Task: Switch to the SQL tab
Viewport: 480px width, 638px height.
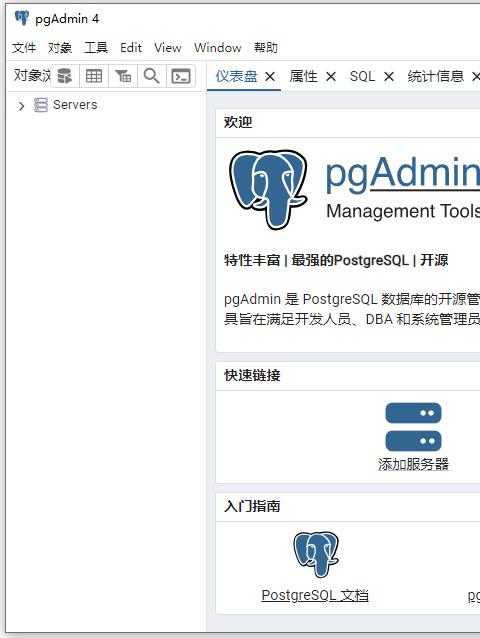Action: click(362, 76)
